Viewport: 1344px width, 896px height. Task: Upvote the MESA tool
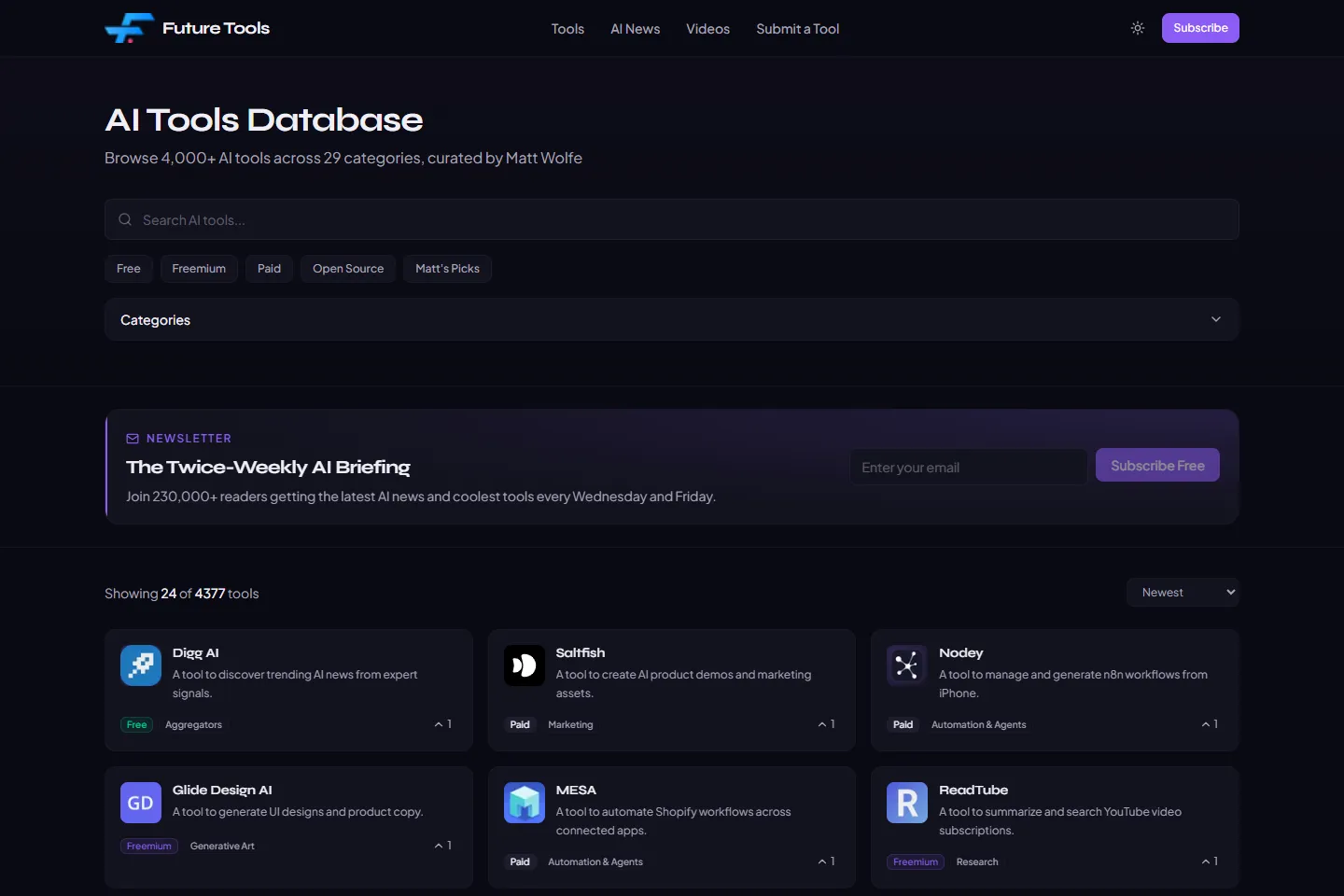click(827, 861)
